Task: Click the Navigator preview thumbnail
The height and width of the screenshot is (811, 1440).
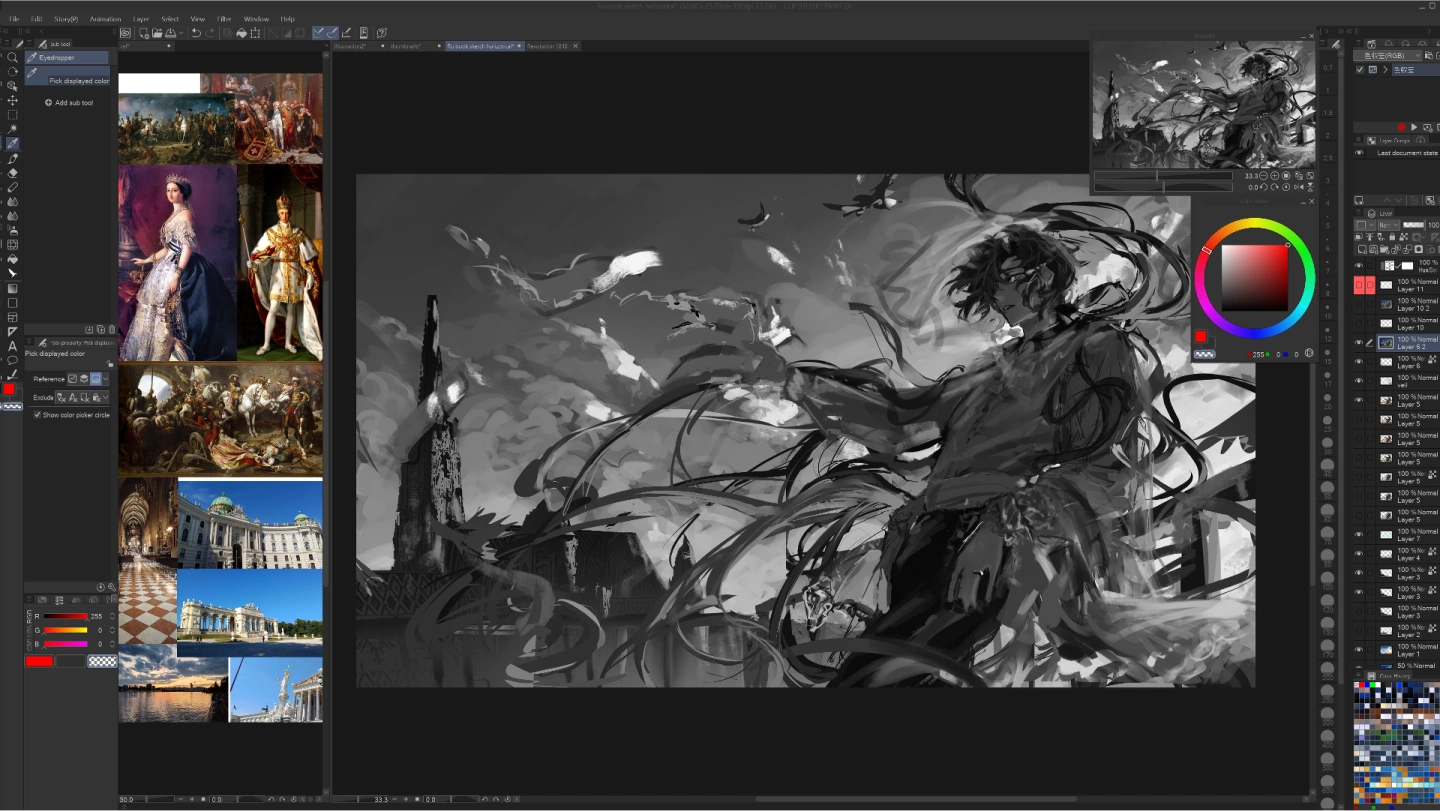Action: [x=1203, y=104]
